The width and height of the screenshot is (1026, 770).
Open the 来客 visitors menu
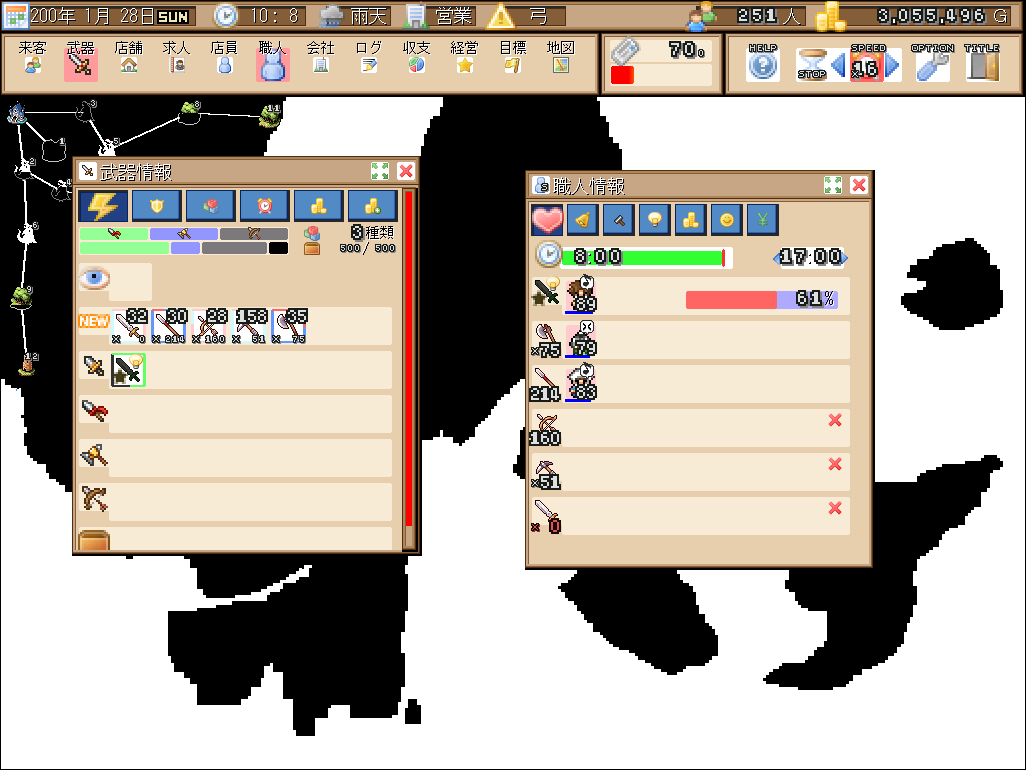coord(33,58)
